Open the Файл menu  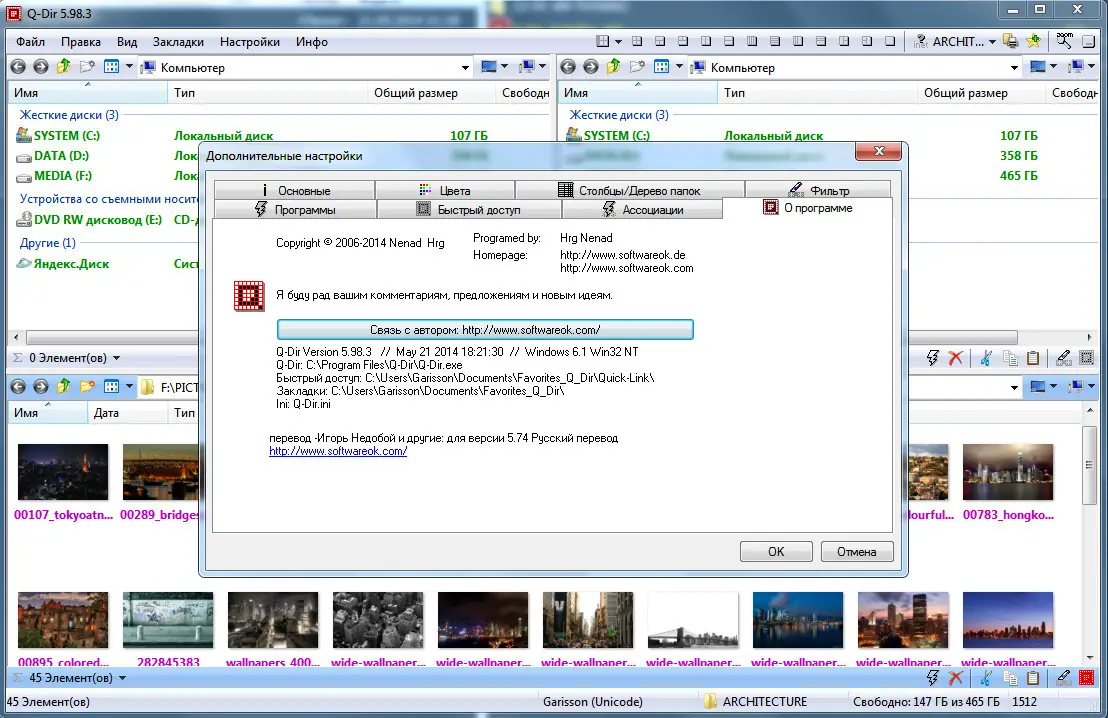(x=30, y=42)
